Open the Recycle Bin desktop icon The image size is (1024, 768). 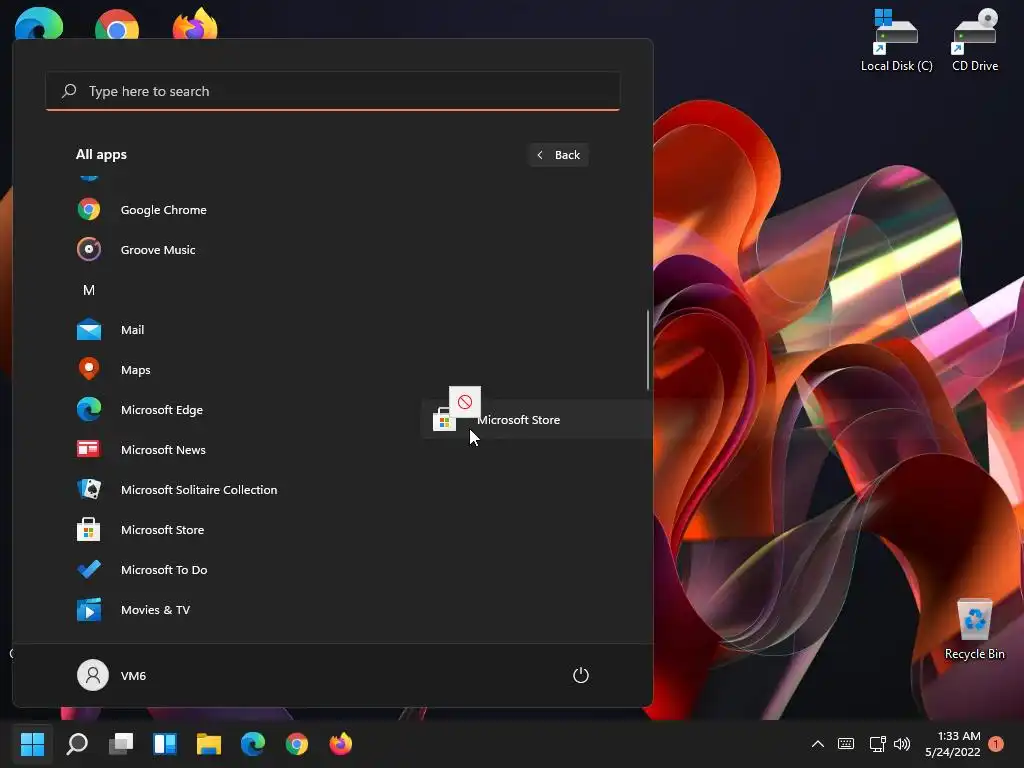pos(974,629)
